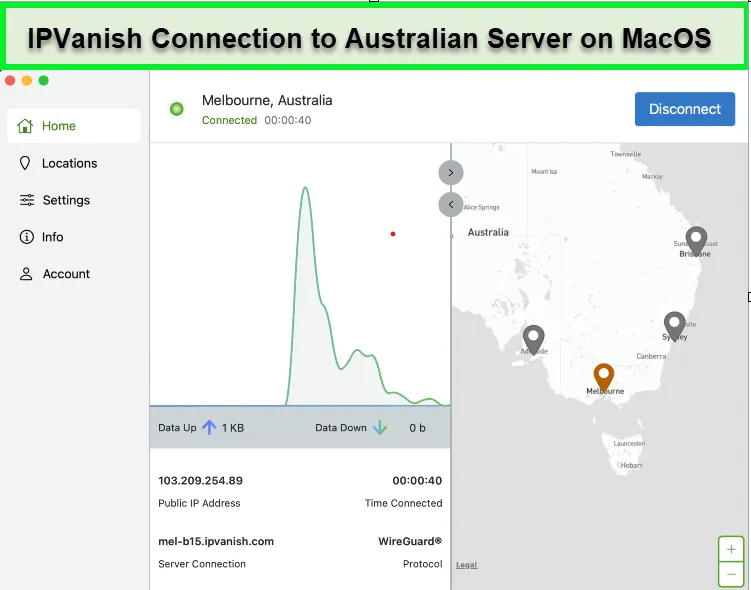Select the orange Melbourne map pin
The height and width of the screenshot is (590, 751).
click(603, 377)
